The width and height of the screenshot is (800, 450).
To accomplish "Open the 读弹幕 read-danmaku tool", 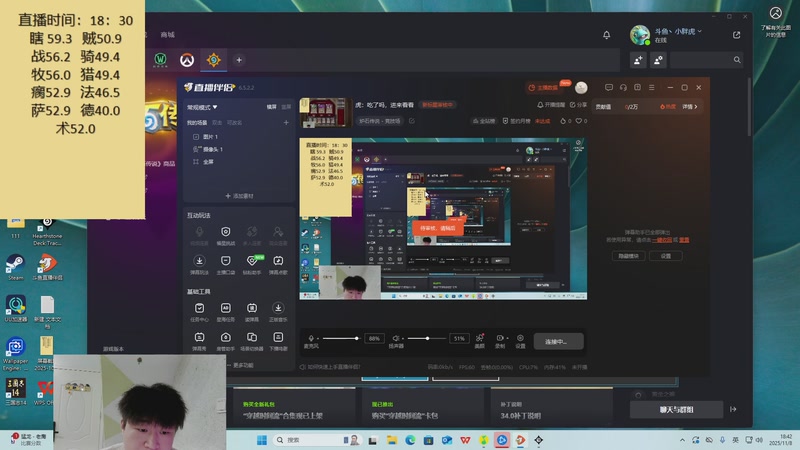I will click(x=252, y=312).
